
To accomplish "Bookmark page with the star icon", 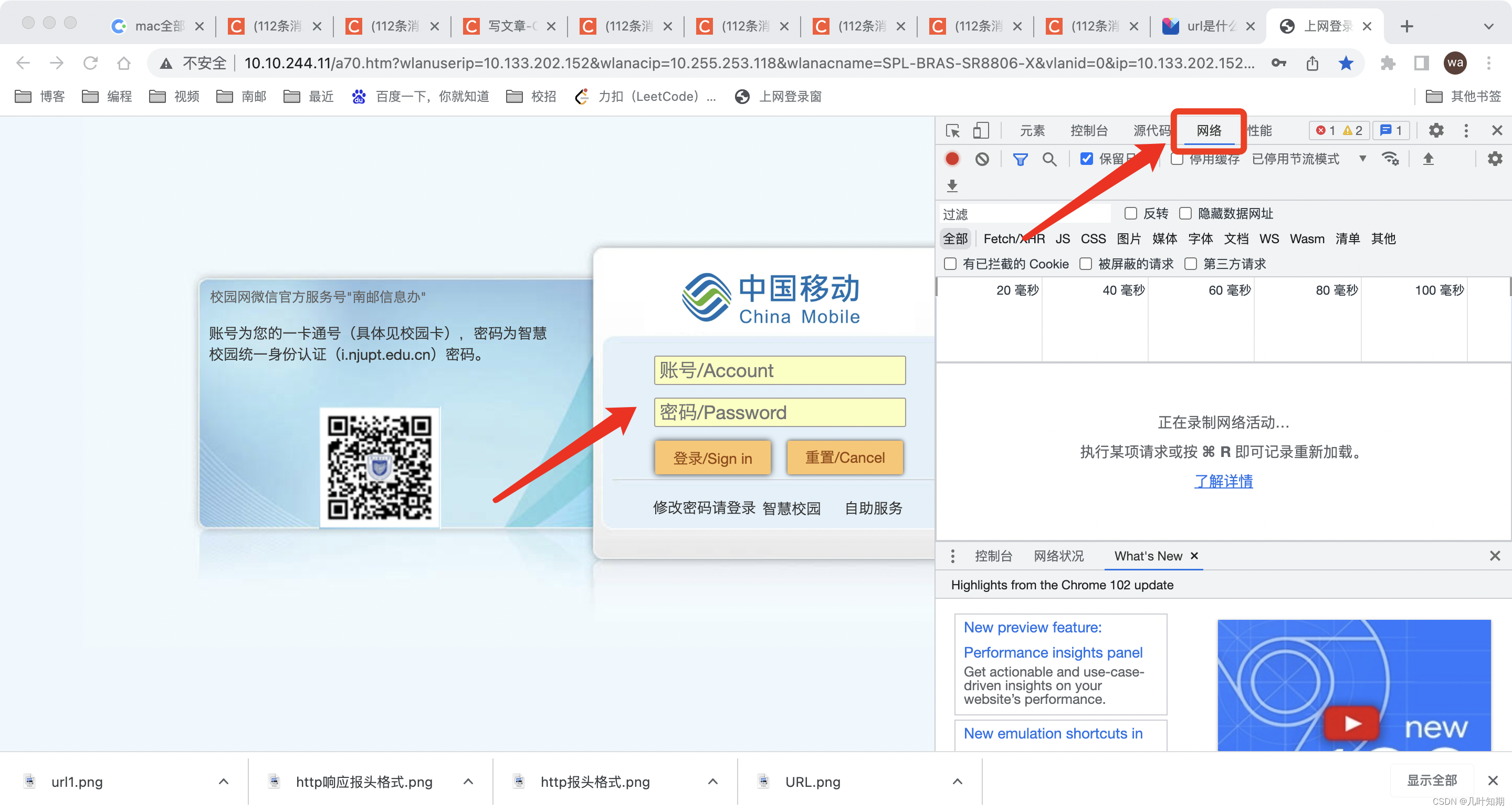I will click(1346, 63).
